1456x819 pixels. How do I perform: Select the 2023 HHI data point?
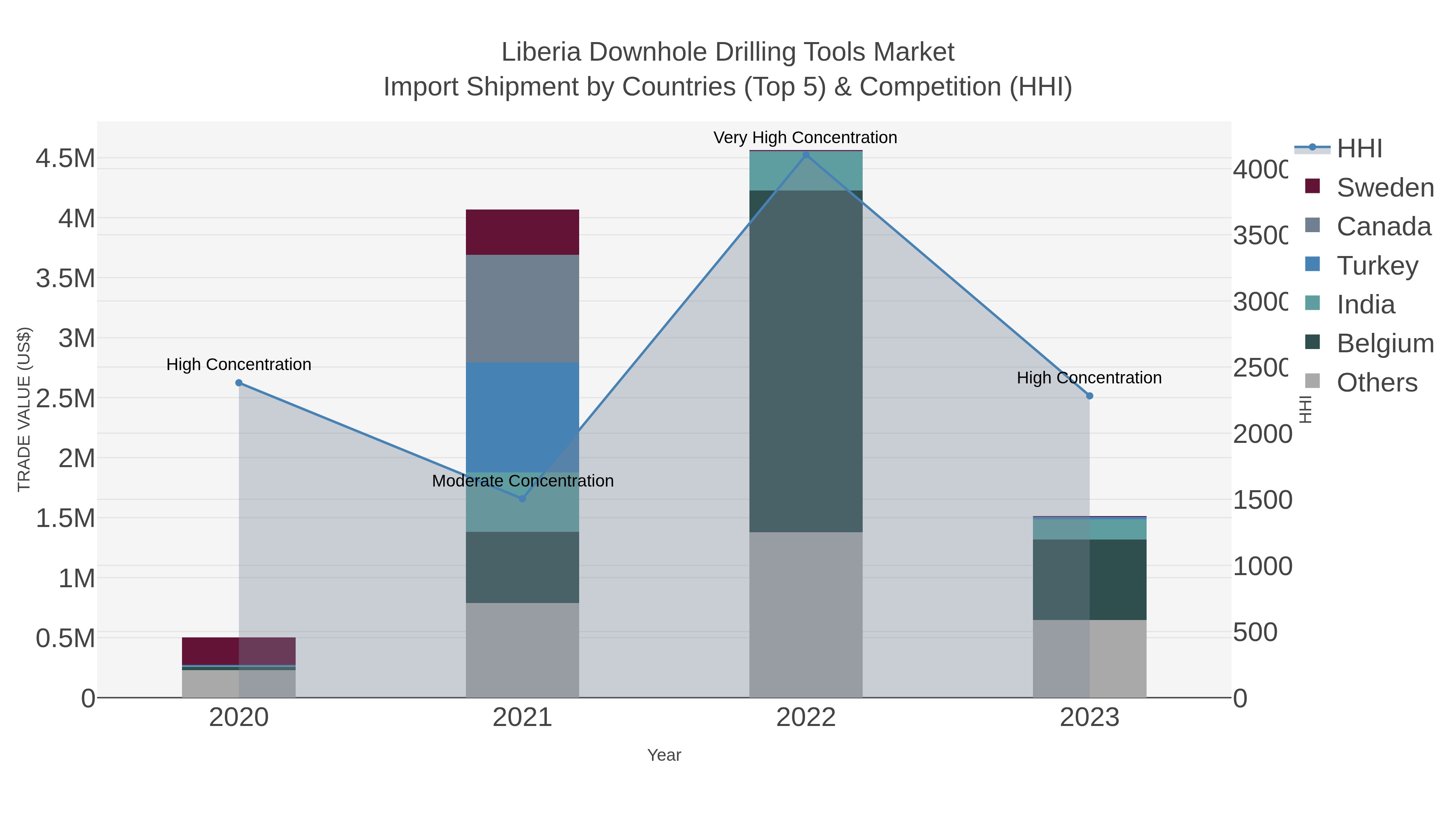click(x=1090, y=396)
